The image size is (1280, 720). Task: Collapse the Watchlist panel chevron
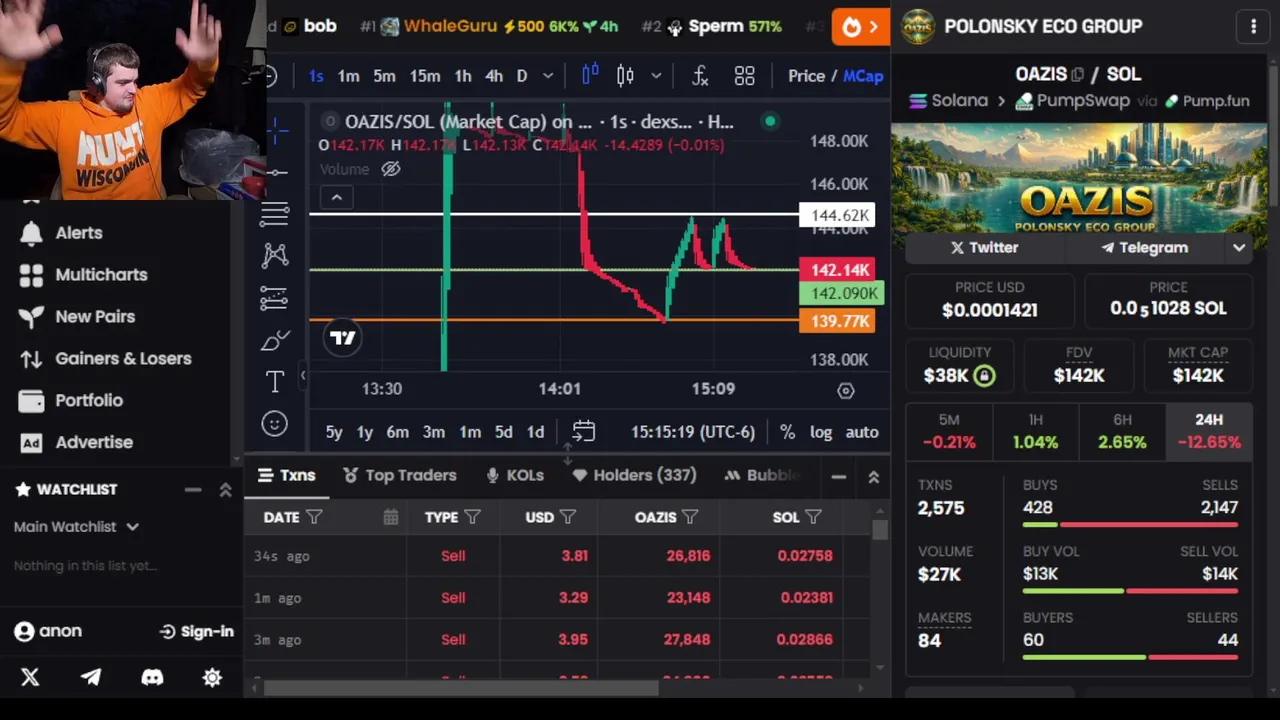(226, 490)
